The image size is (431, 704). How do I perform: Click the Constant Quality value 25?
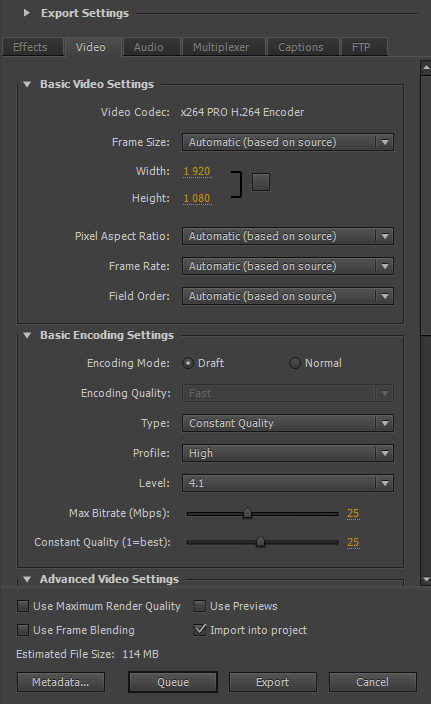tap(353, 542)
